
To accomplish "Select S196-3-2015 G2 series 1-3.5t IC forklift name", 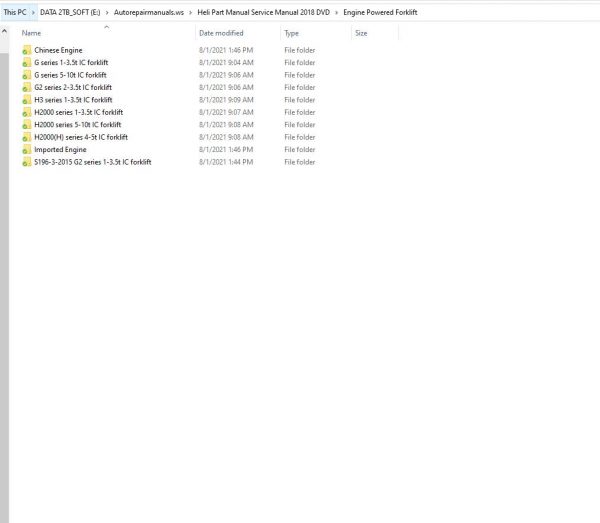I will click(x=93, y=162).
